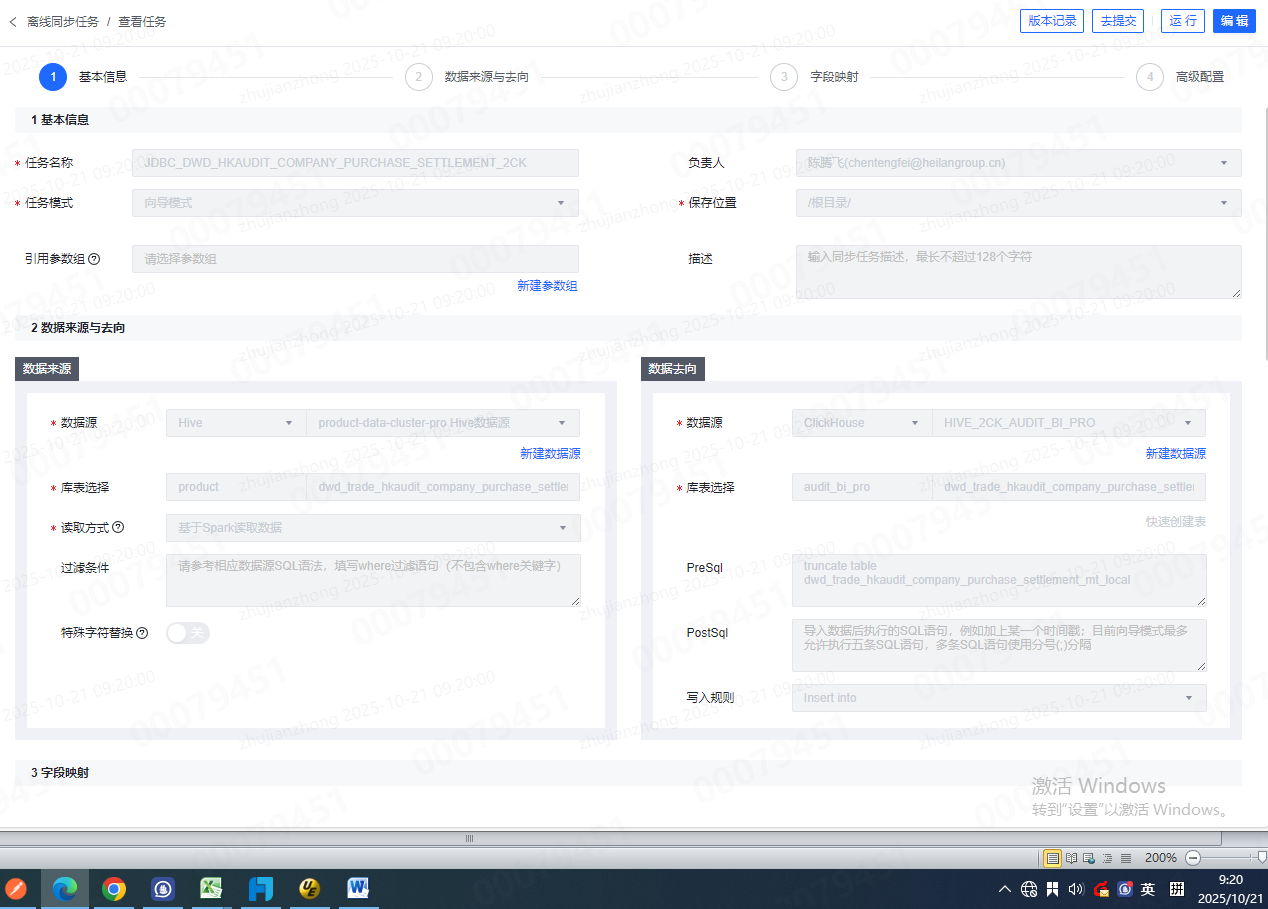
Task: Click the help icon next to 特殊字符替换
Action: pos(142,633)
